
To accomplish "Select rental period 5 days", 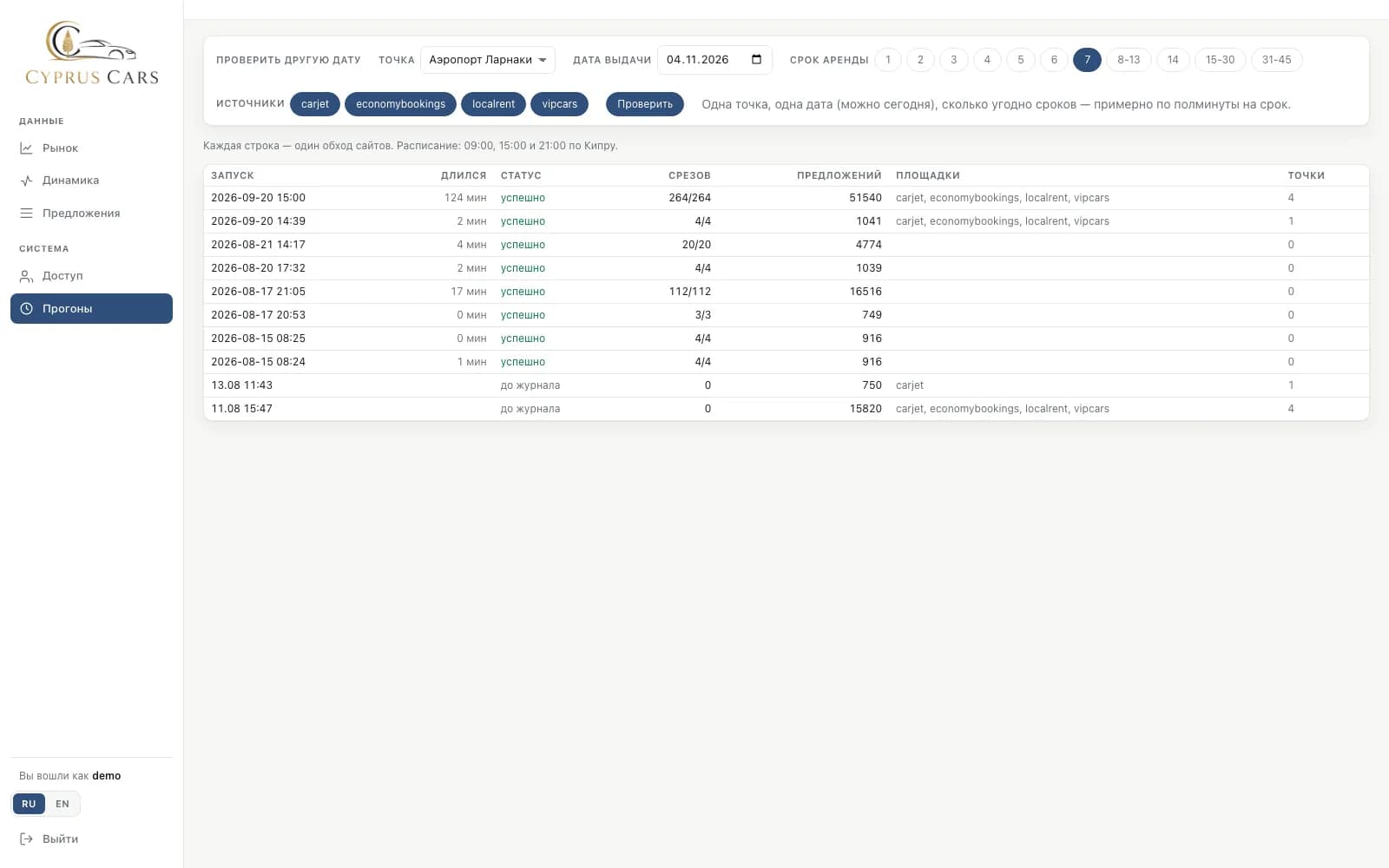I will pyautogui.click(x=1021, y=60).
